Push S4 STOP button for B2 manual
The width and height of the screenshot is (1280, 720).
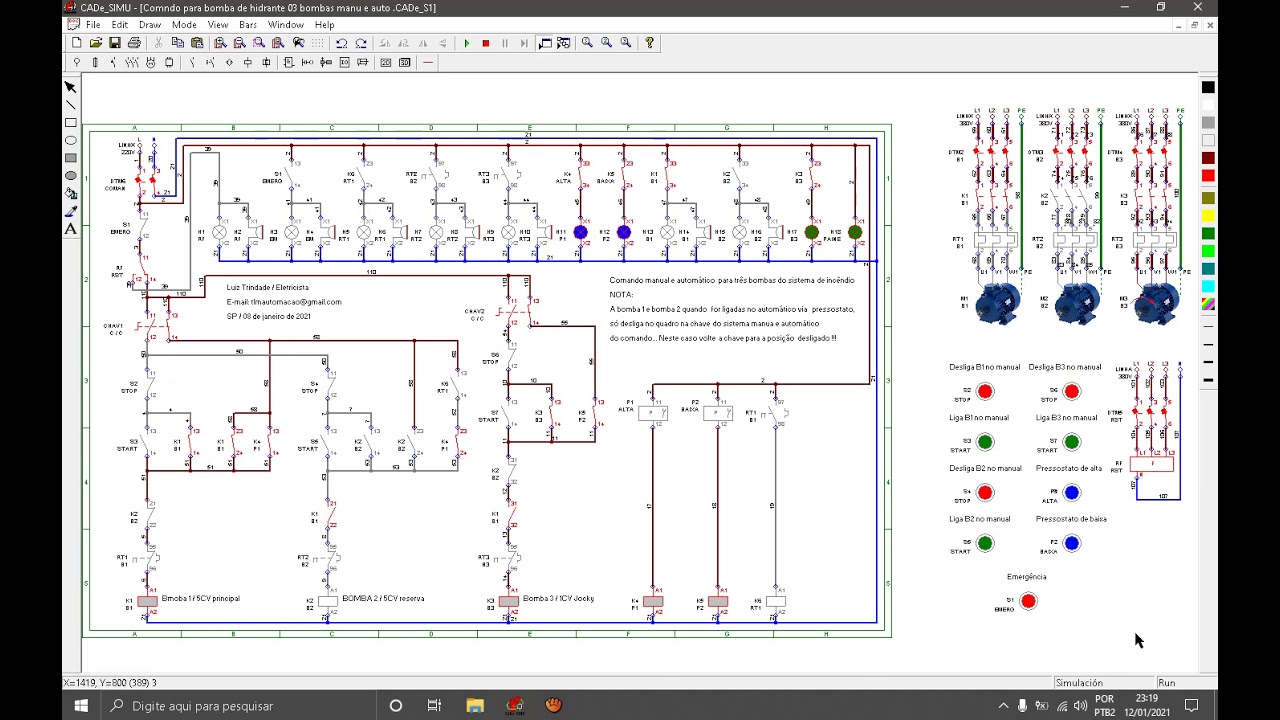(985, 493)
